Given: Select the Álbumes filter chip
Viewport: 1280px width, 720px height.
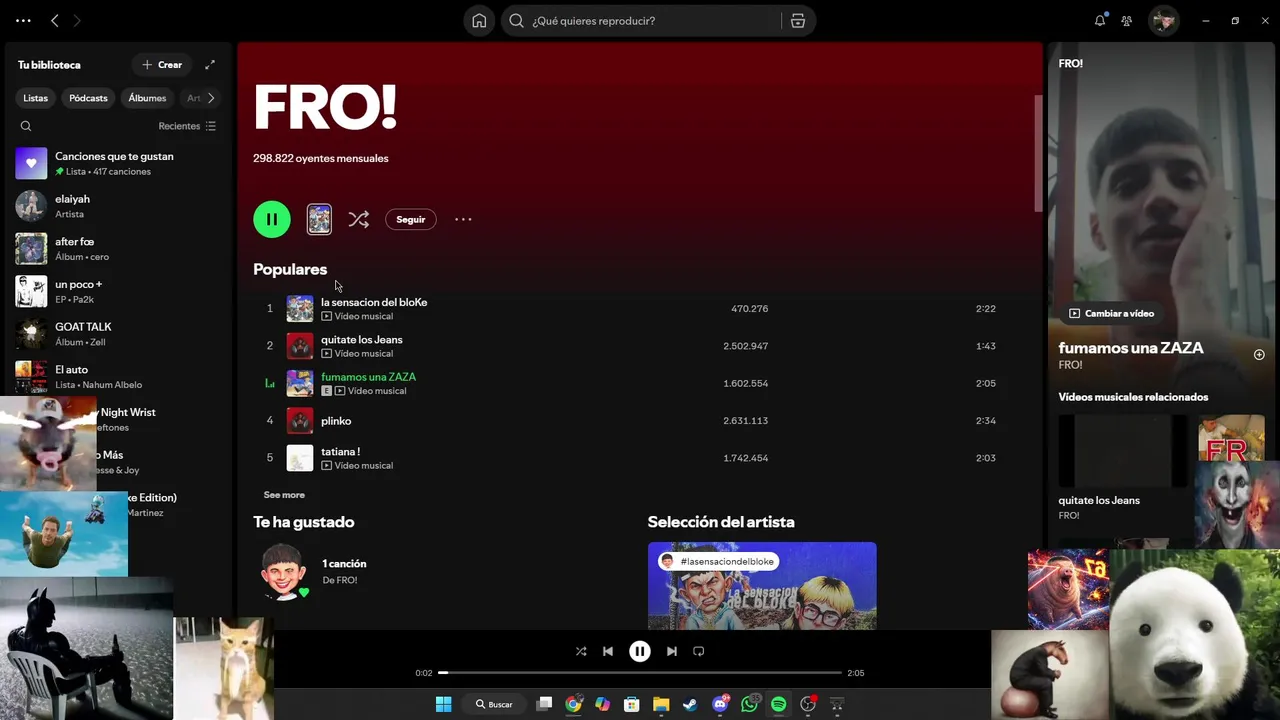Looking at the screenshot, I should click(147, 98).
